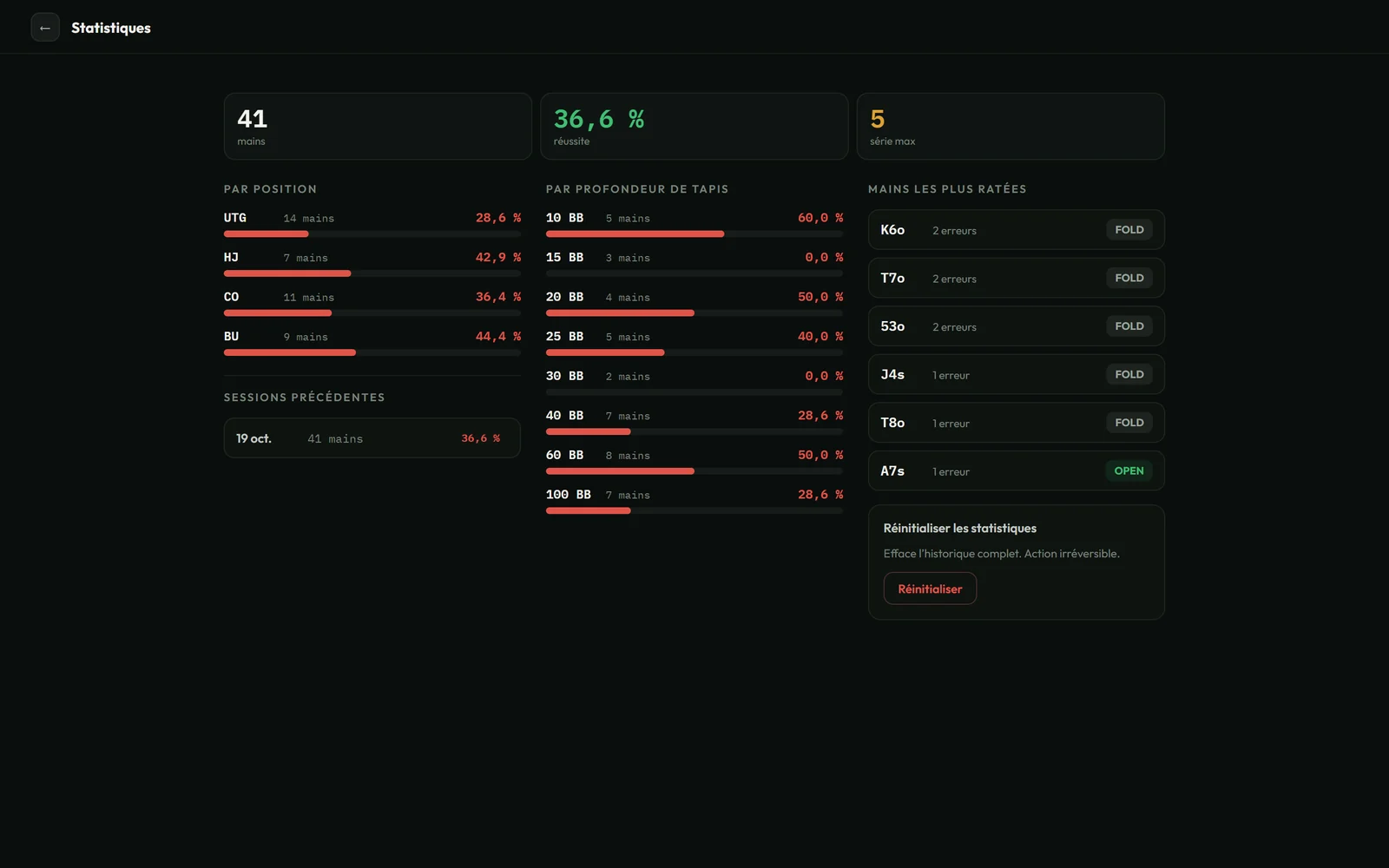
Task: Click the BU position progress bar
Action: (x=372, y=352)
